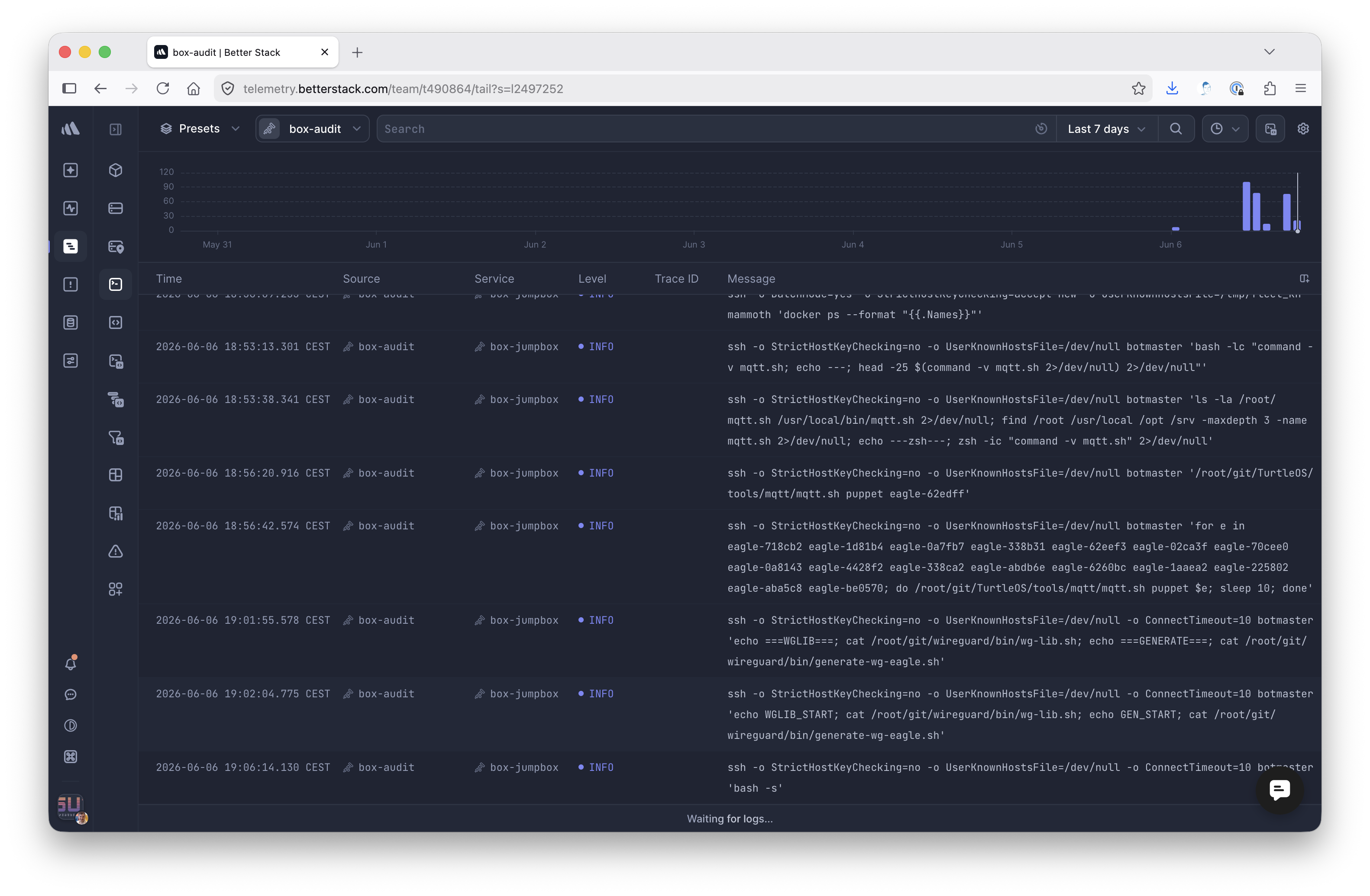The image size is (1370, 896).
Task: Open the card with shield icon
Action: [x=116, y=247]
